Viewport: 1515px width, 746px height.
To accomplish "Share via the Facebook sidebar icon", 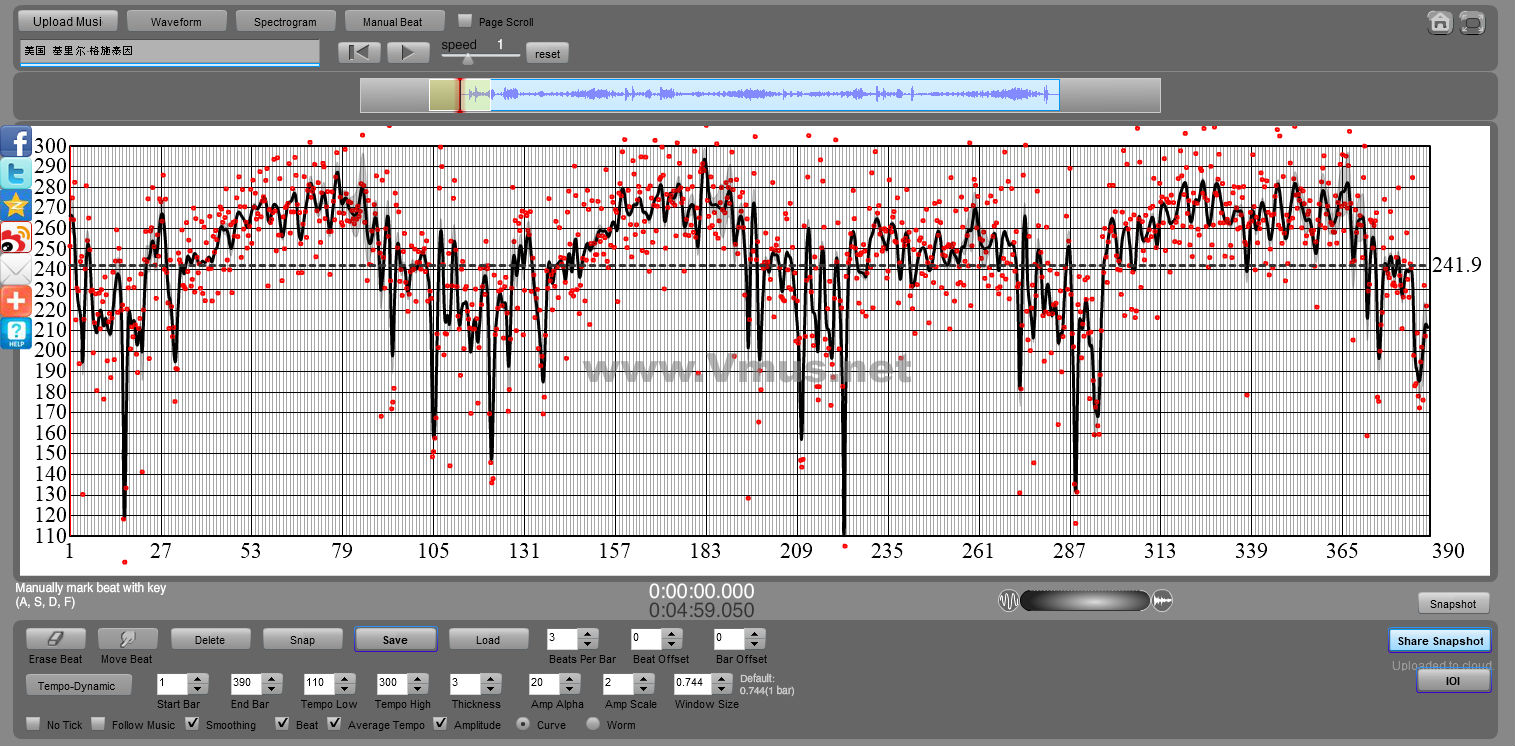I will pos(16,142).
